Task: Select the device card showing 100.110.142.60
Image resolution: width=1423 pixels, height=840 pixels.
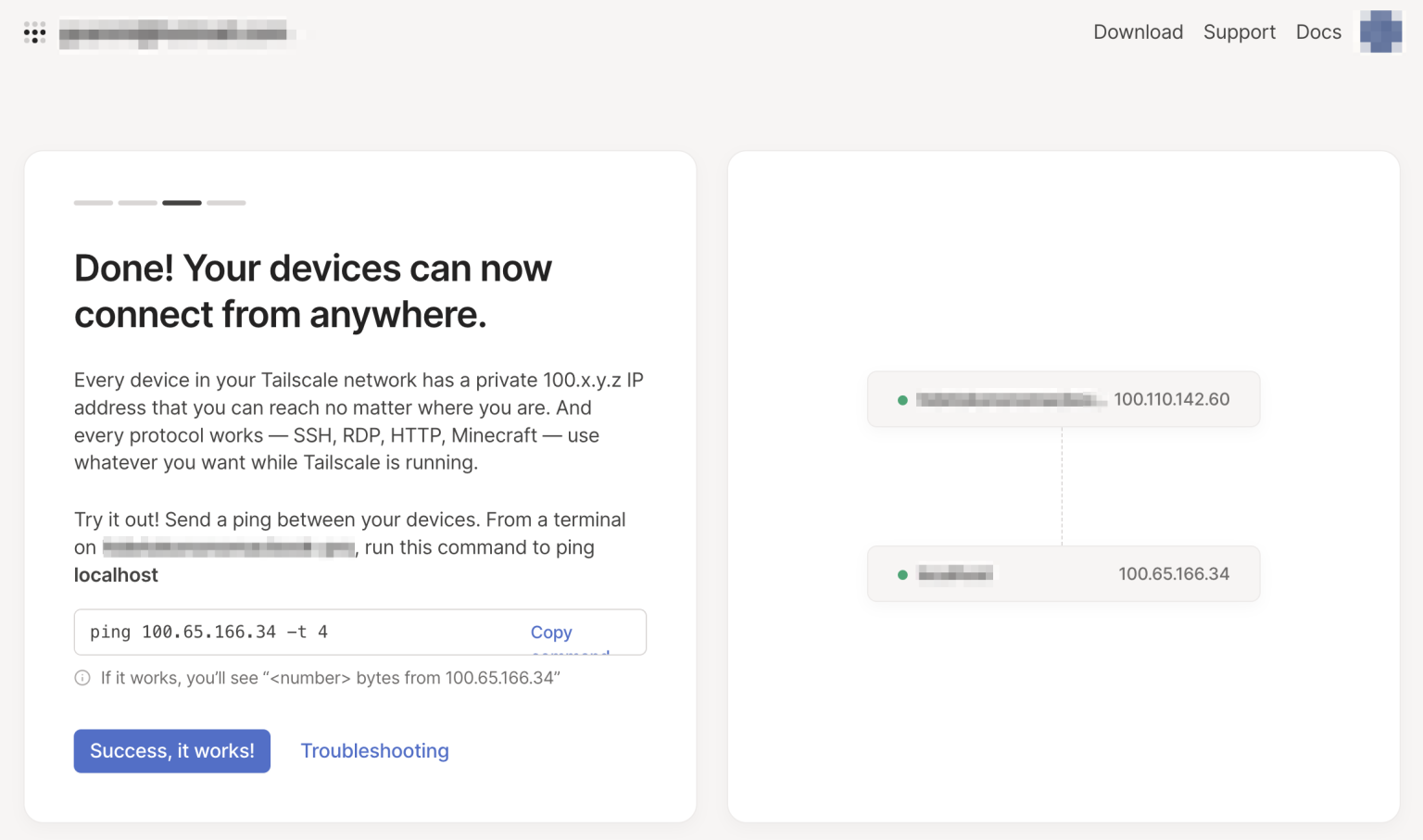Action: 1063,399
